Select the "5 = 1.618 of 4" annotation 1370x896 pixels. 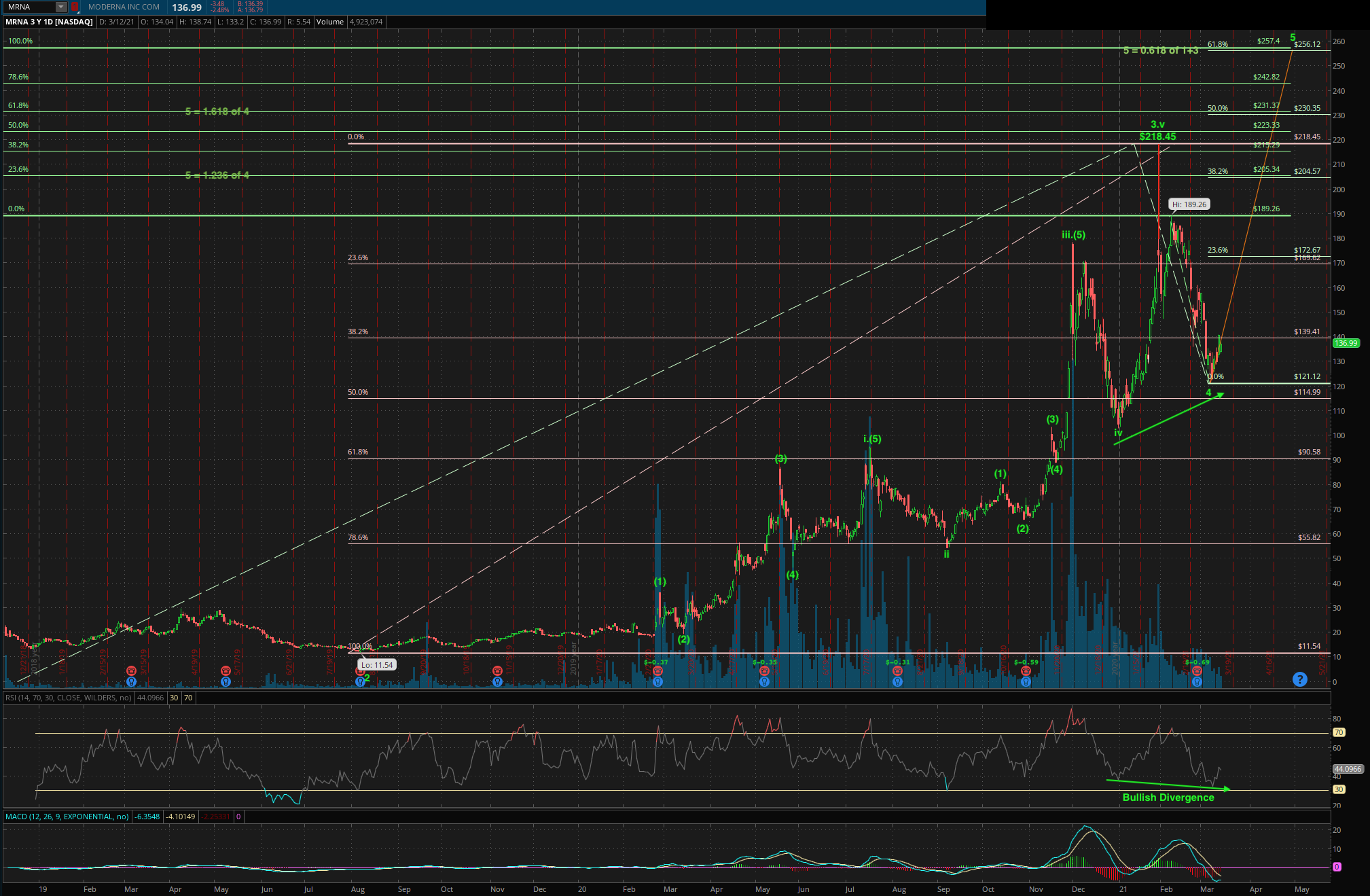click(x=217, y=111)
